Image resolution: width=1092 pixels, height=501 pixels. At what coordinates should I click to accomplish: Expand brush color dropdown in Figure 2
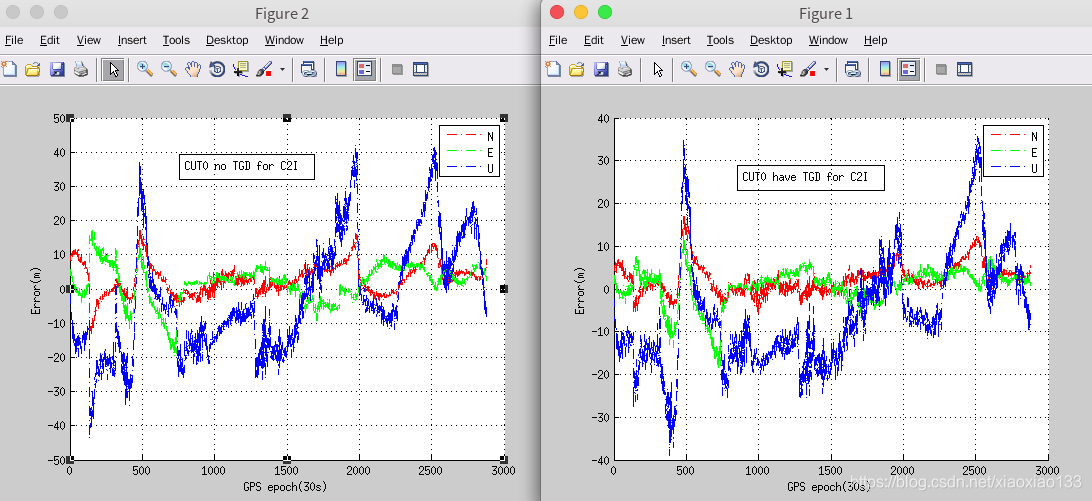click(x=282, y=70)
